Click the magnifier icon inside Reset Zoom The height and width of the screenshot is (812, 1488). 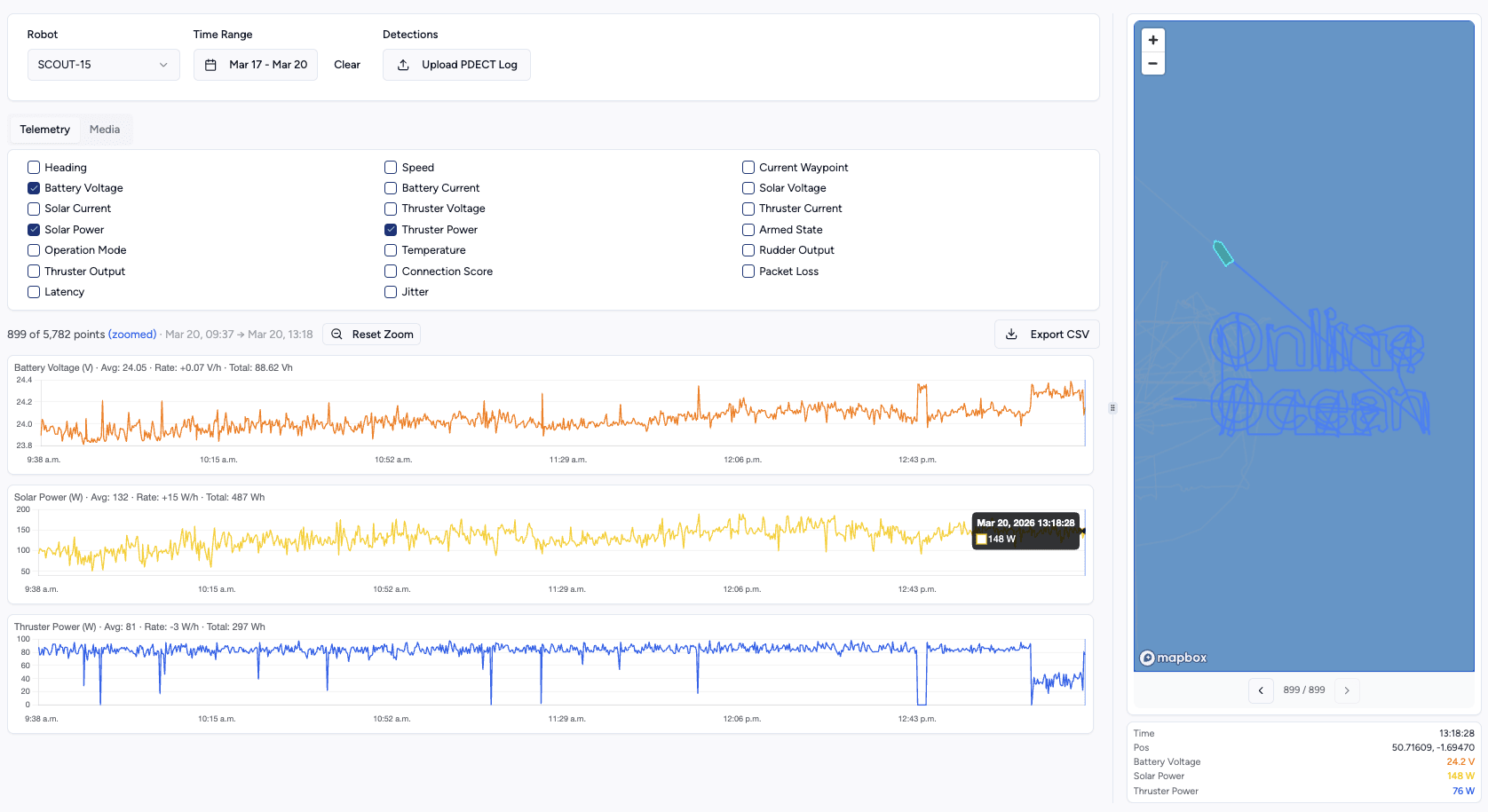(336, 334)
